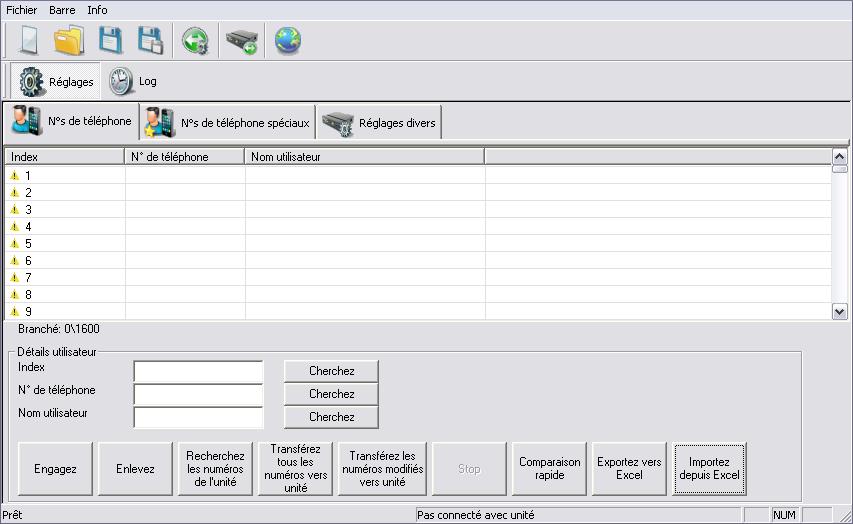Open the Réglages divers tab
Viewport: 853px width, 524px height.
[379, 123]
